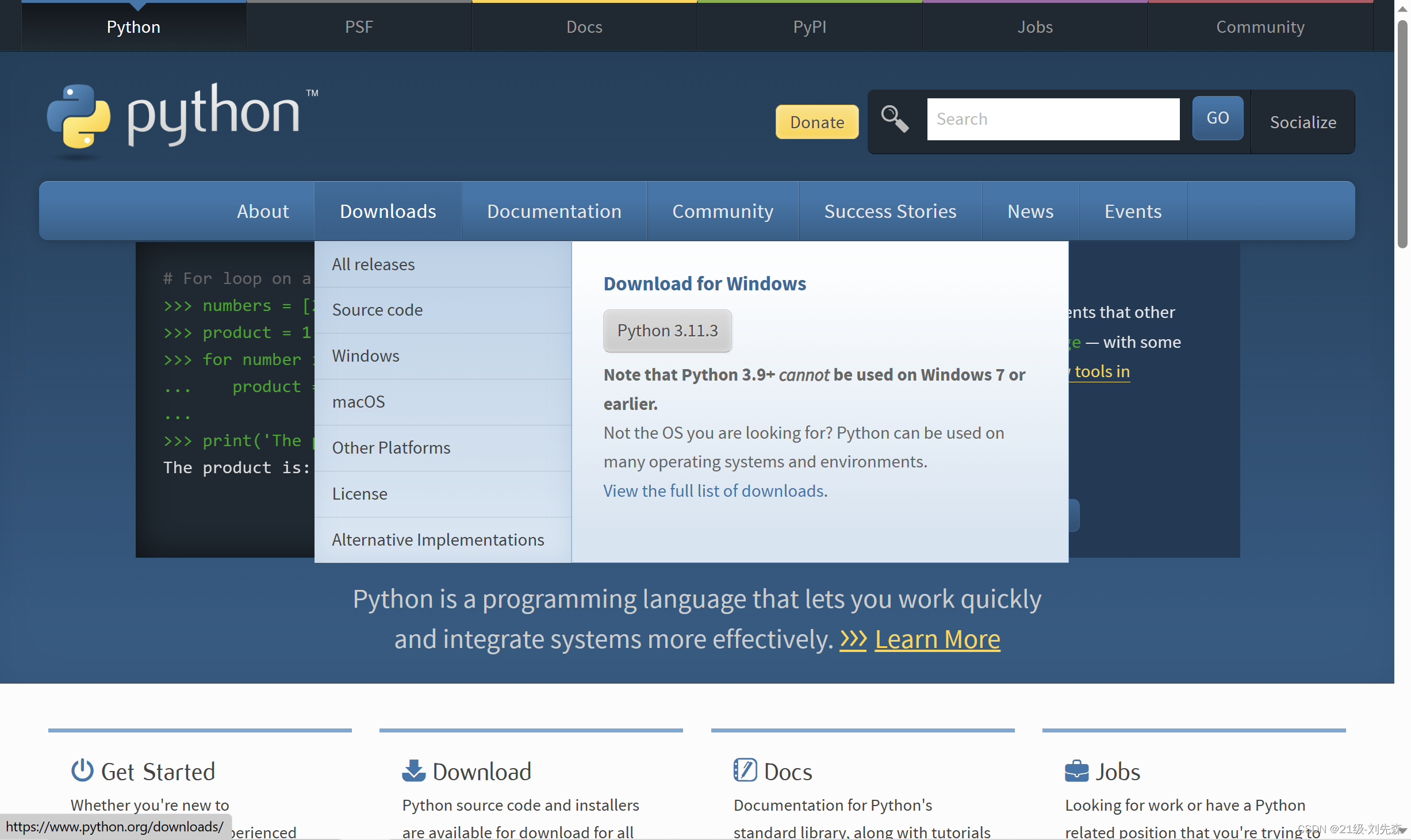Viewport: 1411px width, 840px height.
Task: Expand the Success Stories nav menu
Action: click(x=889, y=211)
